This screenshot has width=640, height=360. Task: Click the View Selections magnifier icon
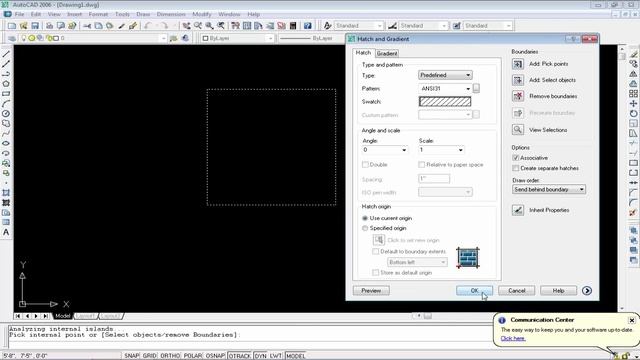(x=518, y=129)
